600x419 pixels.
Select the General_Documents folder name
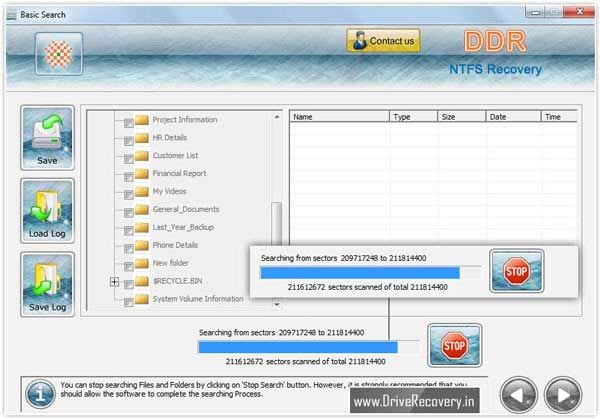click(186, 209)
